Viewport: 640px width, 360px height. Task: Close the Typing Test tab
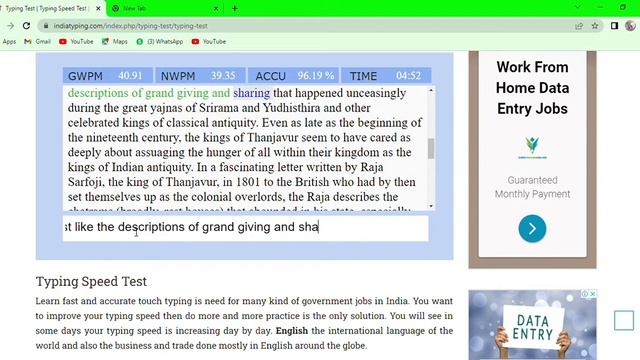98,8
